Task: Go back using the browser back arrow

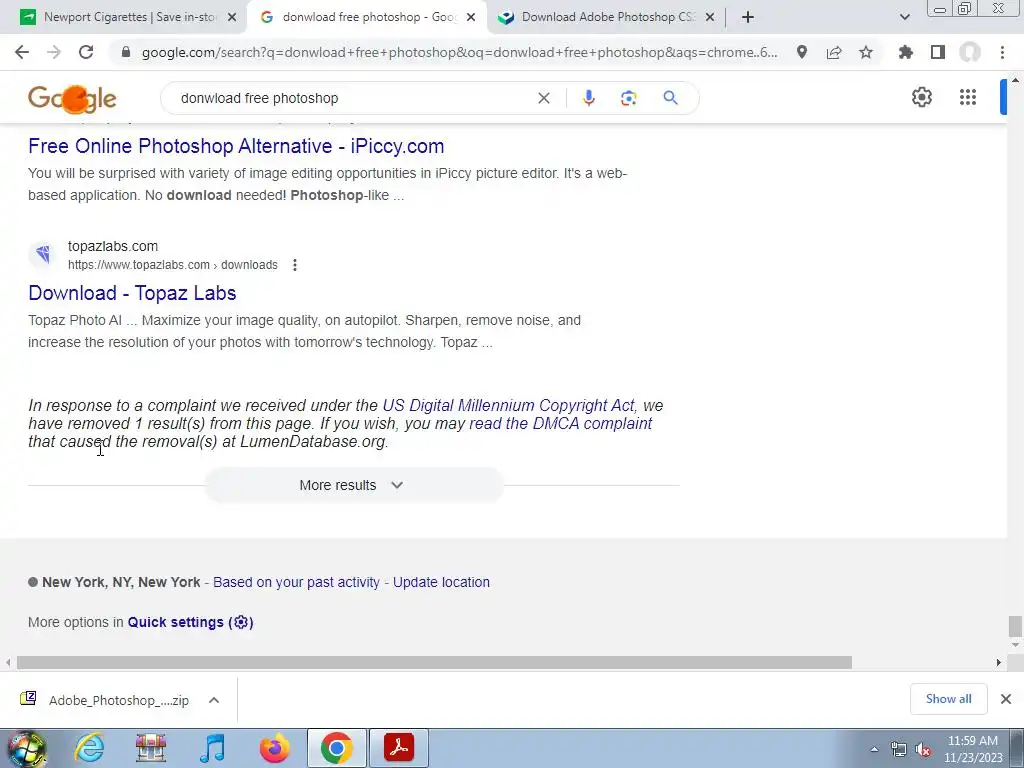Action: [x=22, y=52]
